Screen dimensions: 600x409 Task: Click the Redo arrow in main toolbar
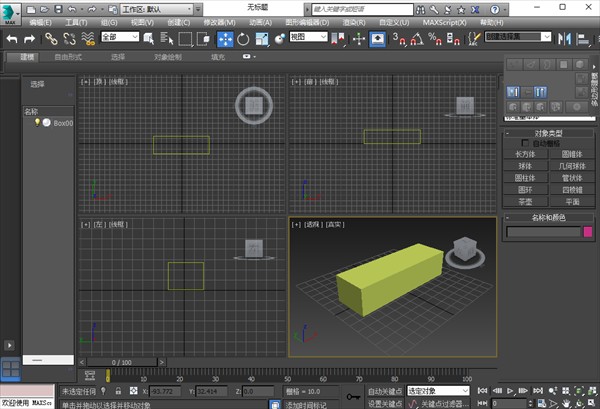coord(30,38)
